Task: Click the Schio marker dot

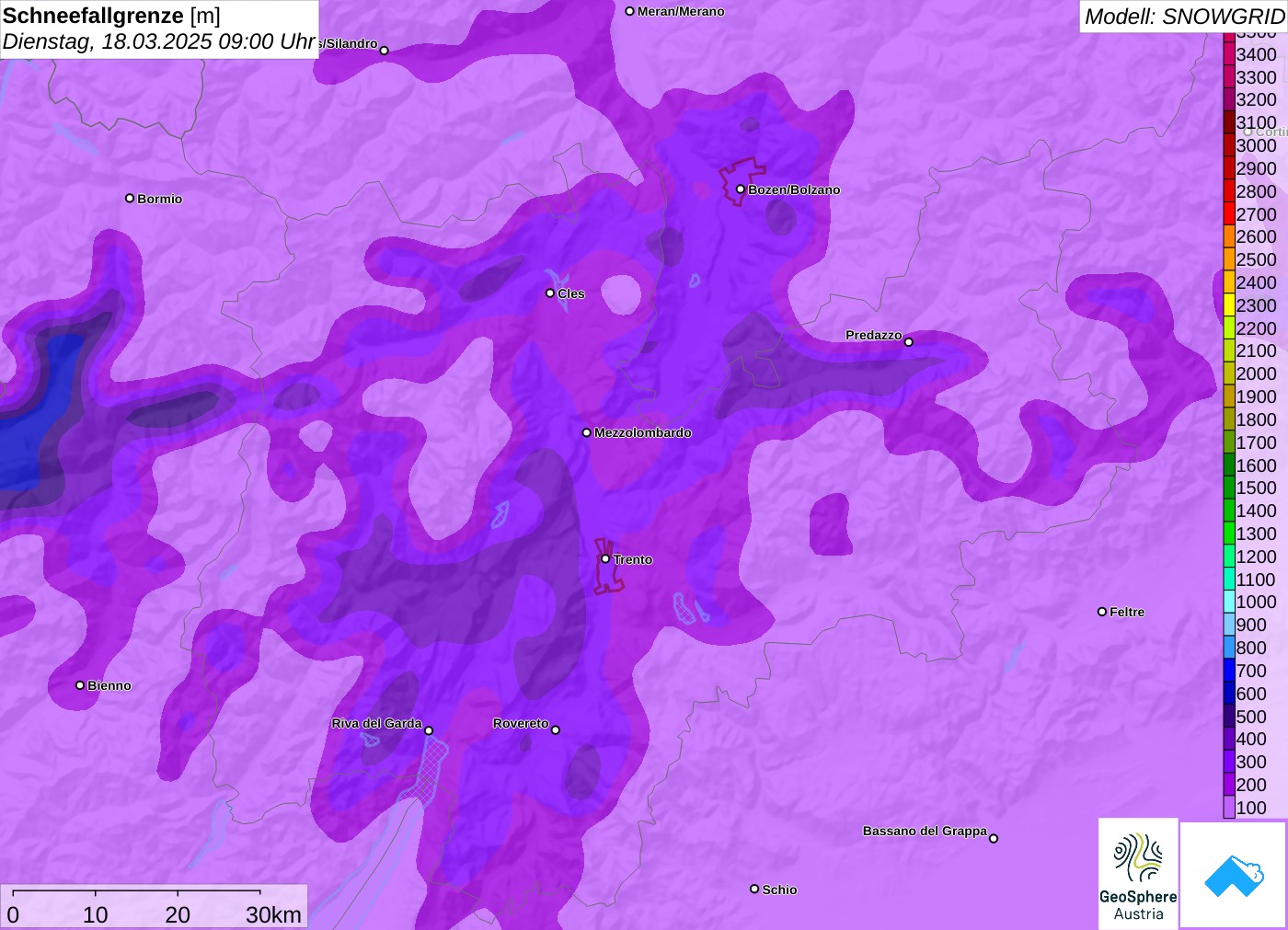Action: click(754, 889)
